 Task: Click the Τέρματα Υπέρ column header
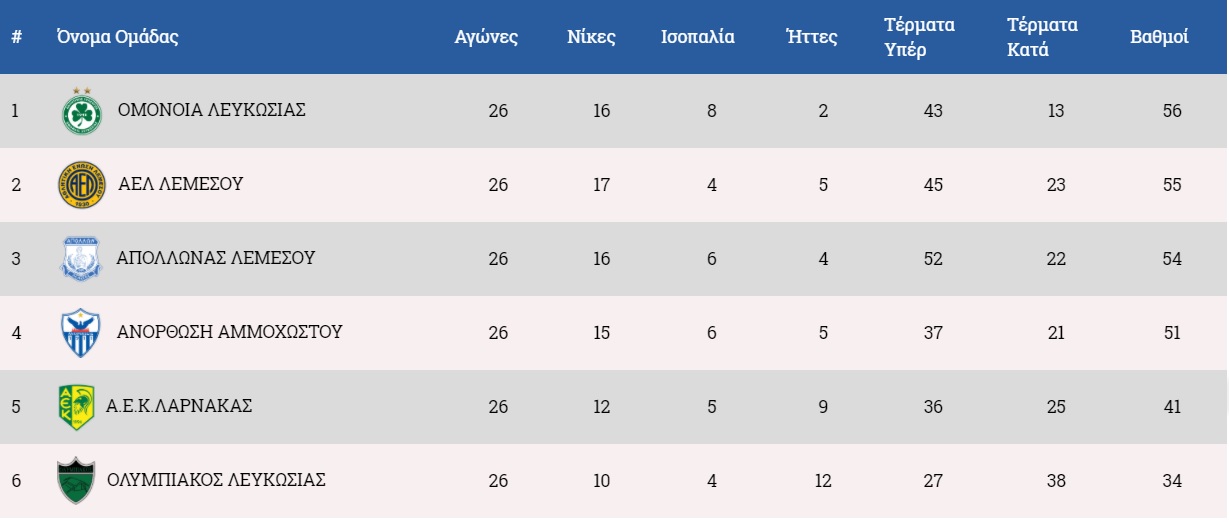[x=920, y=37]
